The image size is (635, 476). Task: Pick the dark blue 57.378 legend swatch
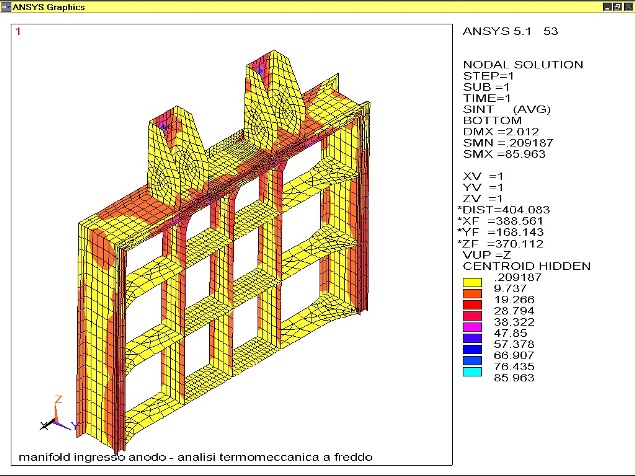(x=472, y=349)
